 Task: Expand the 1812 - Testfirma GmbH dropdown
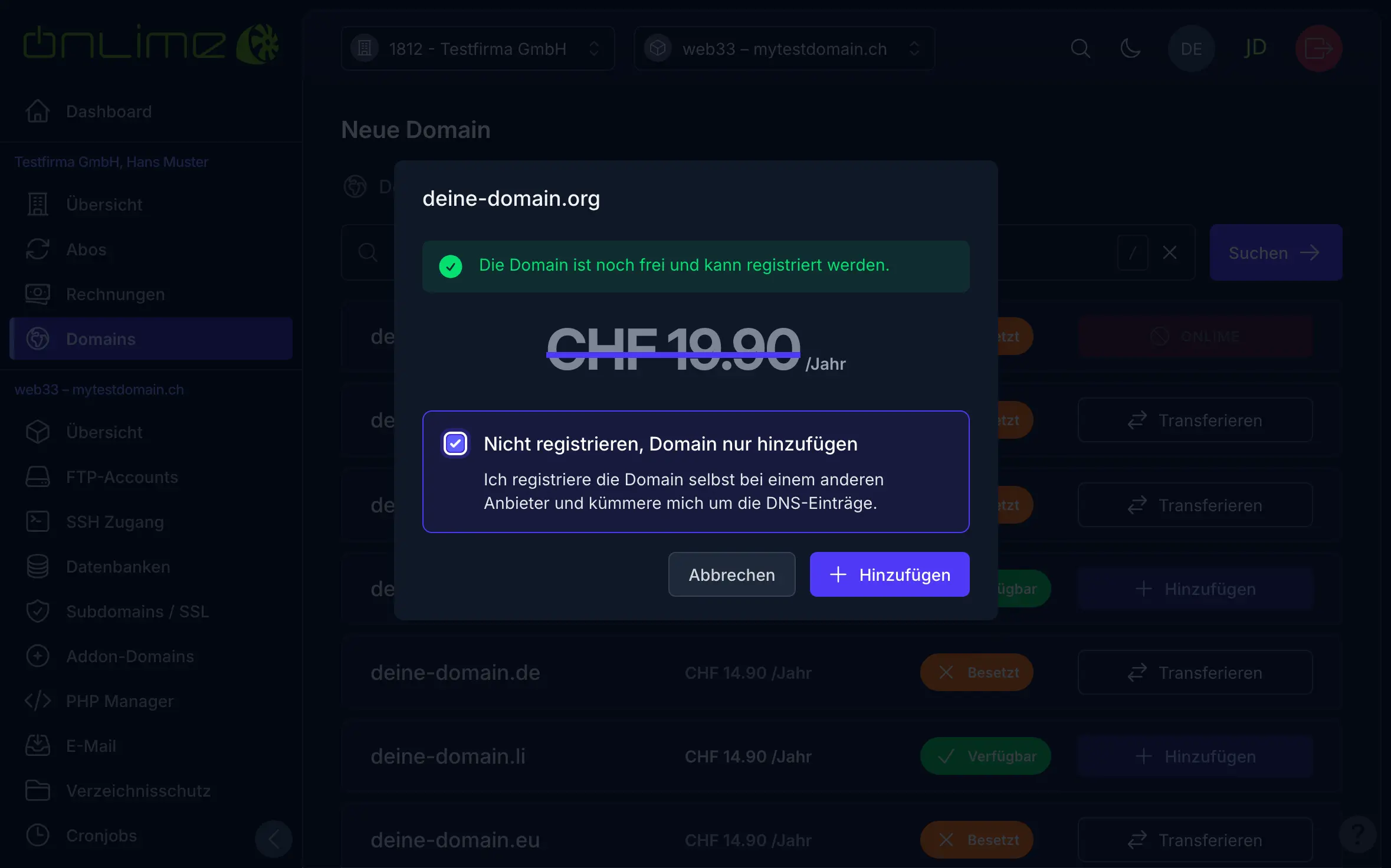tap(478, 48)
